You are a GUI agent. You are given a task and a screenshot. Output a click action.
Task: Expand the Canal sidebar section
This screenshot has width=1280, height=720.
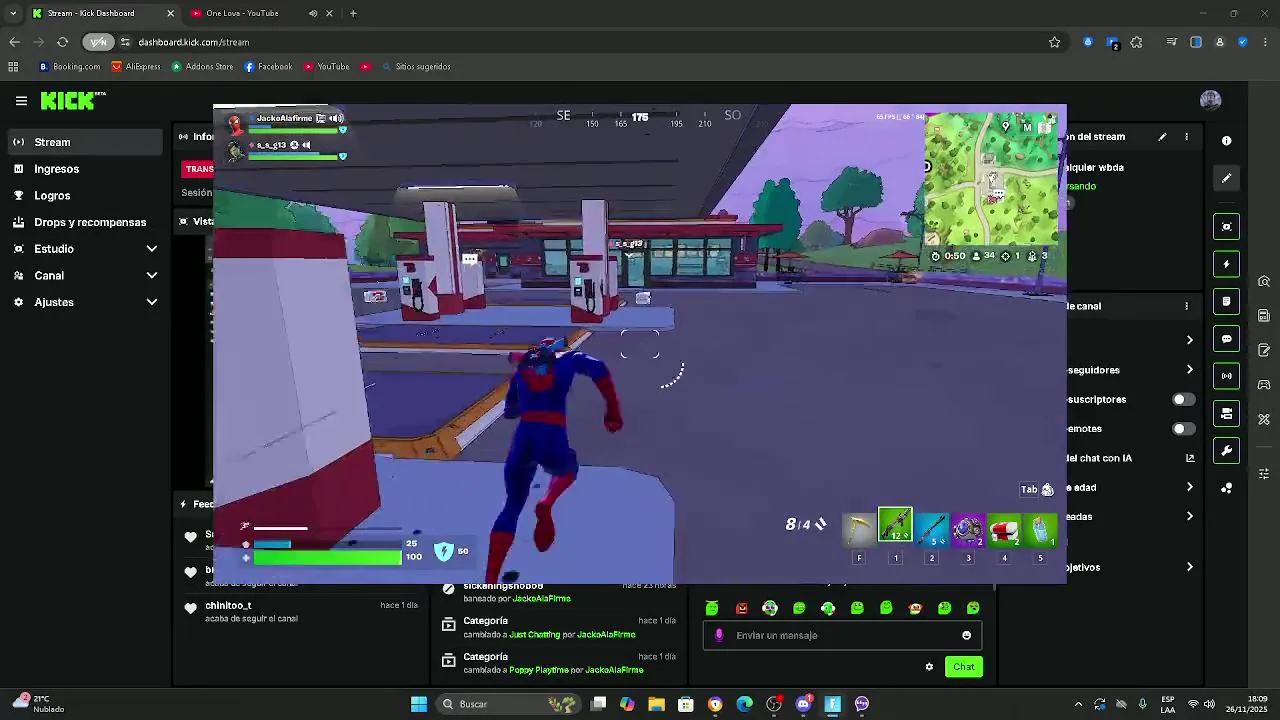coord(86,276)
